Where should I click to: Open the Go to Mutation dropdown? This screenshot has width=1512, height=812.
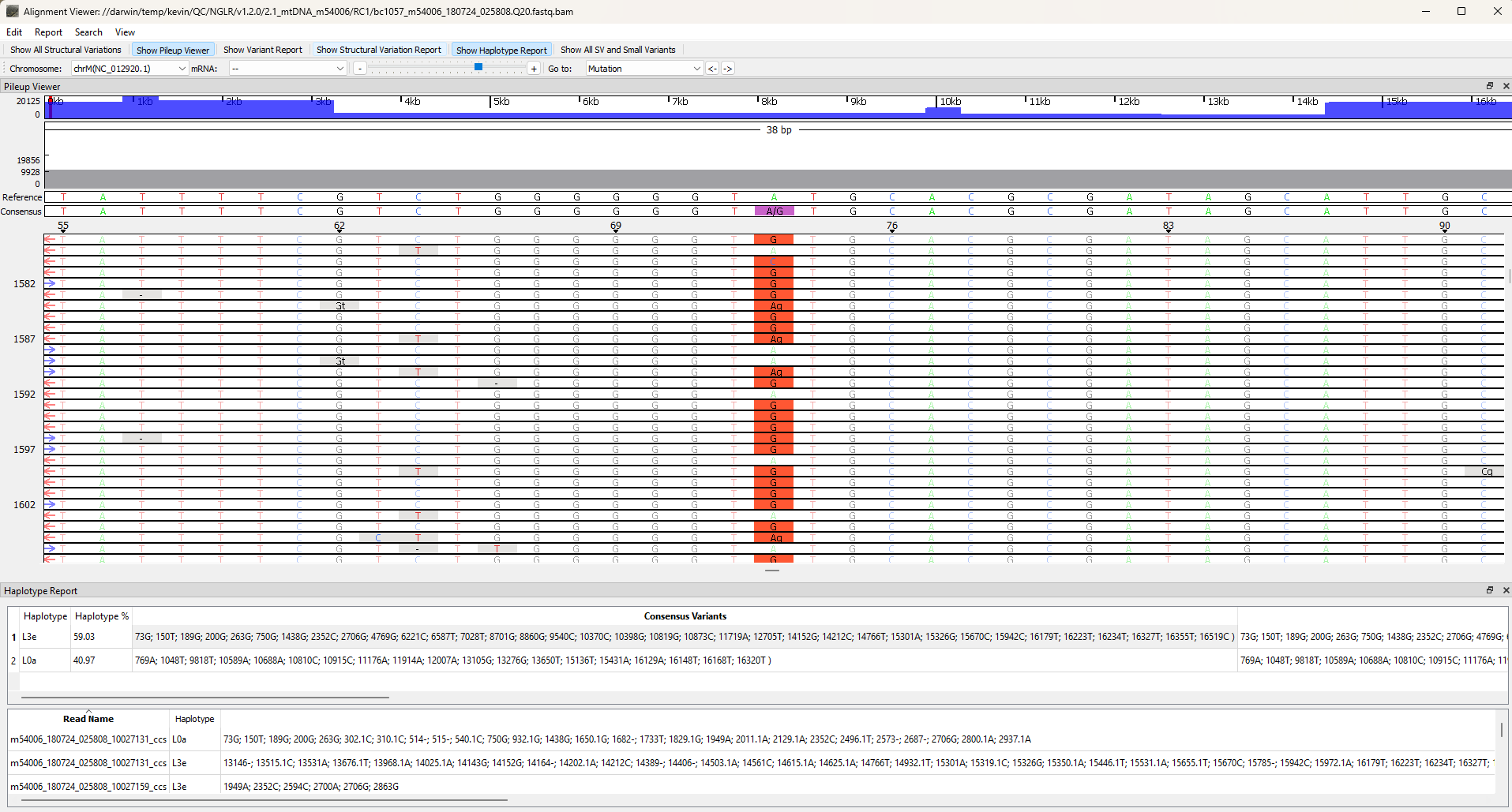[644, 69]
